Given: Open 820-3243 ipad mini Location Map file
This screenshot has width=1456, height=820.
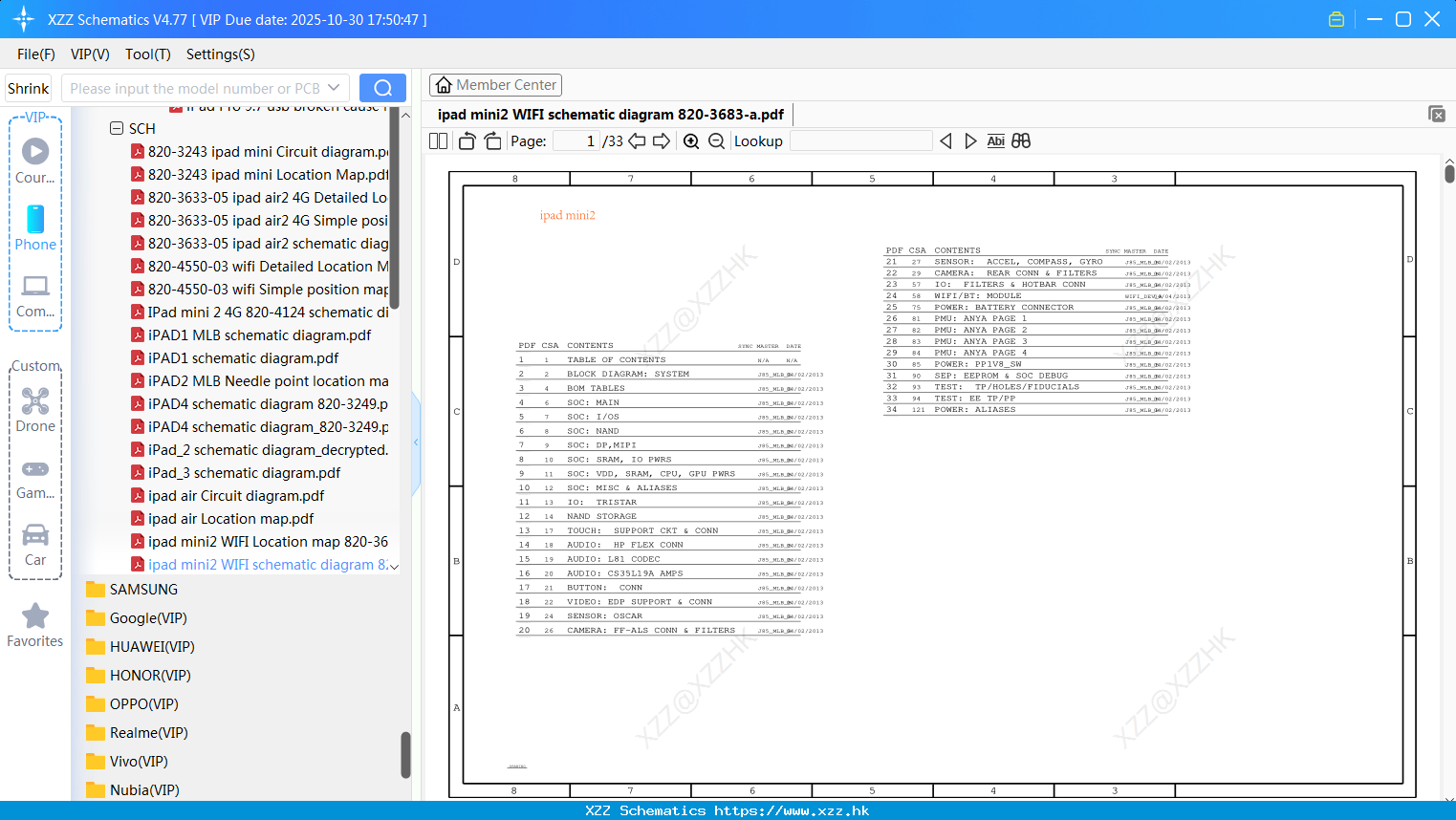Looking at the screenshot, I should point(259,174).
